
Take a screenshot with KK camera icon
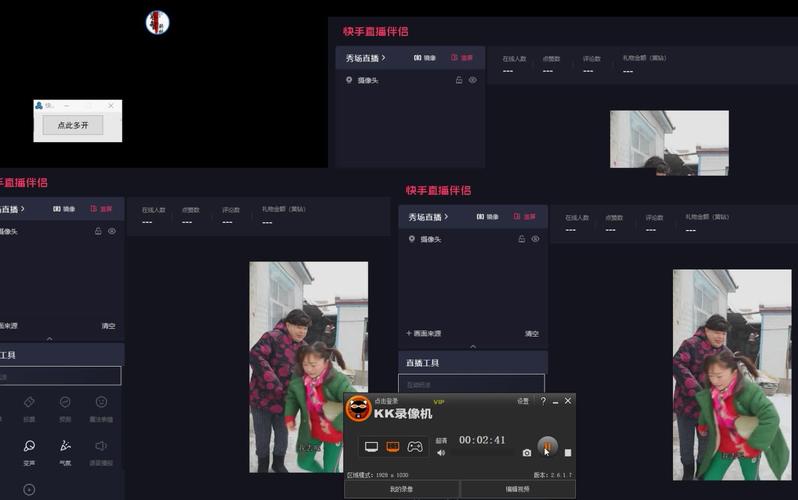pyautogui.click(x=527, y=452)
